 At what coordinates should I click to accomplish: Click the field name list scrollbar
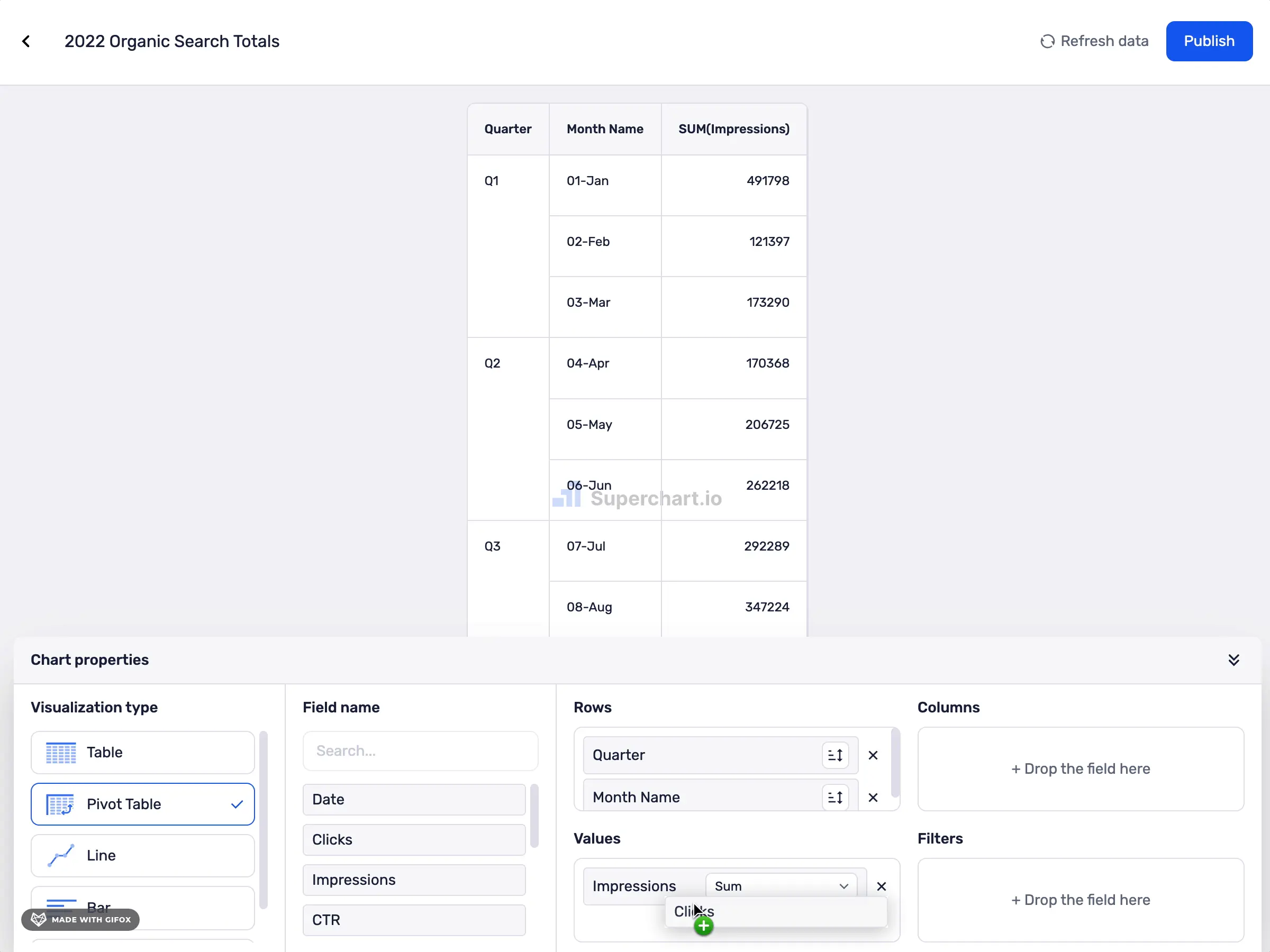tap(534, 816)
